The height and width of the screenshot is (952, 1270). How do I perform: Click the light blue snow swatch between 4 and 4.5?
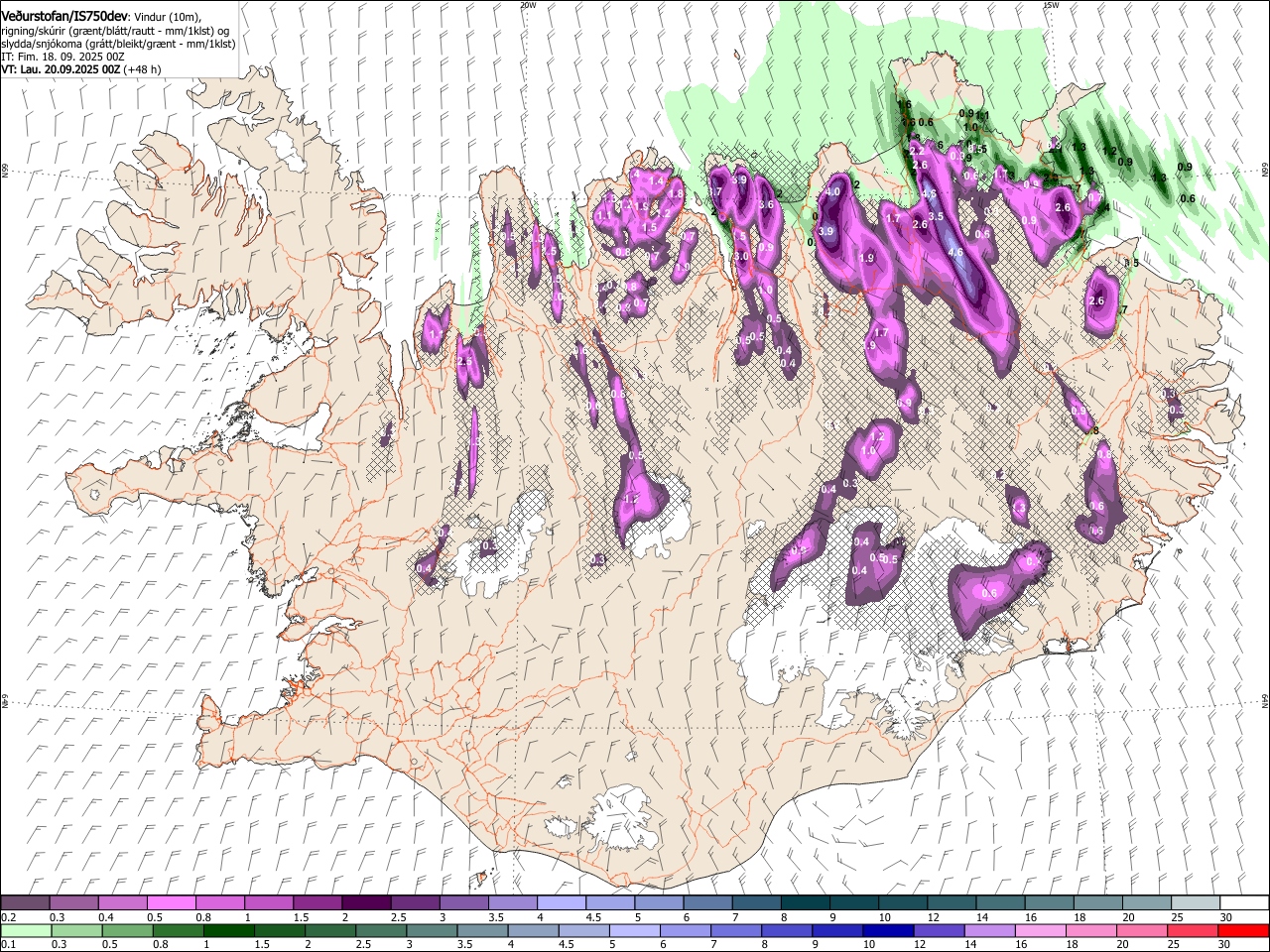(561, 902)
